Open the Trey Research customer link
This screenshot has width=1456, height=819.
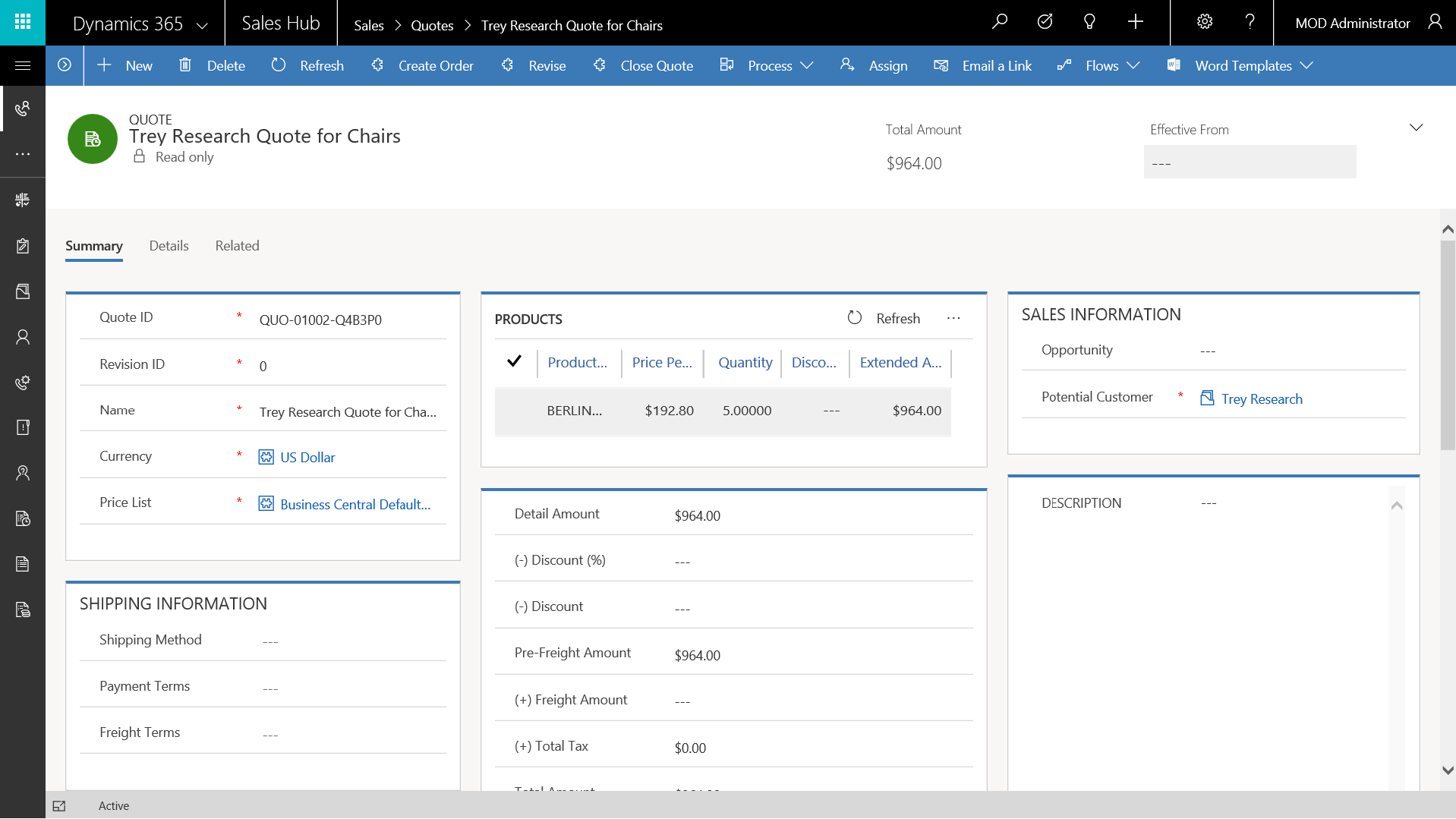(1261, 399)
